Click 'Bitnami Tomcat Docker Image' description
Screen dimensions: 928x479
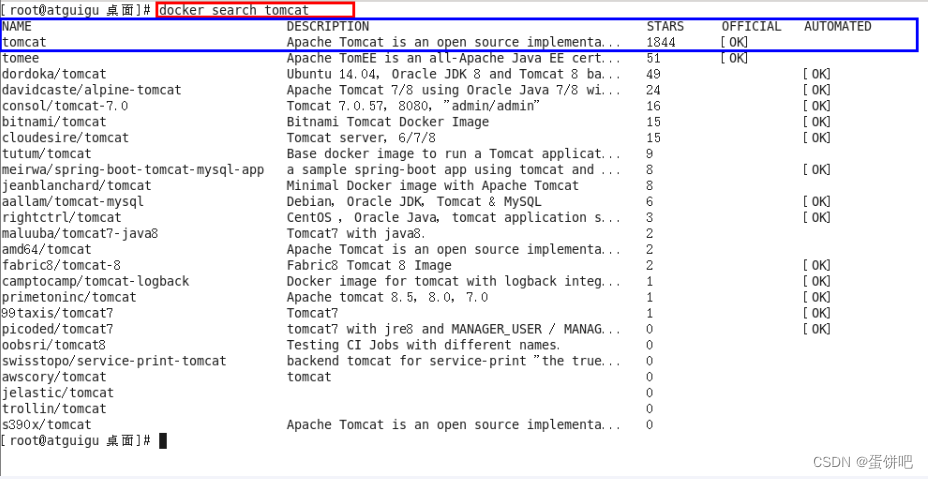click(388, 123)
